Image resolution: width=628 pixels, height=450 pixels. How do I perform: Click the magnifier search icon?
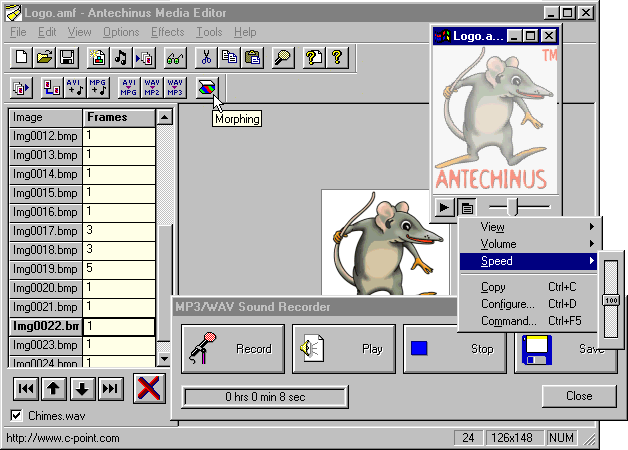[x=283, y=57]
